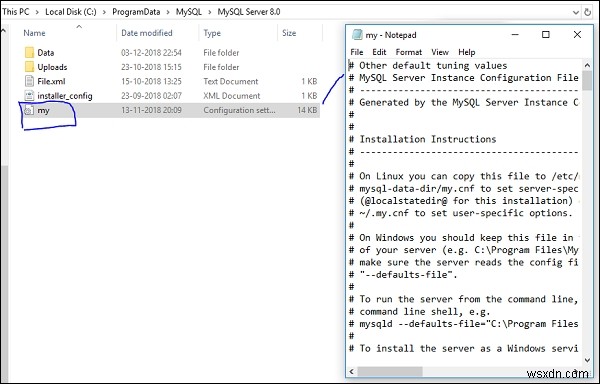Select the File.xml file name
600x384 pixels.
click(51, 81)
